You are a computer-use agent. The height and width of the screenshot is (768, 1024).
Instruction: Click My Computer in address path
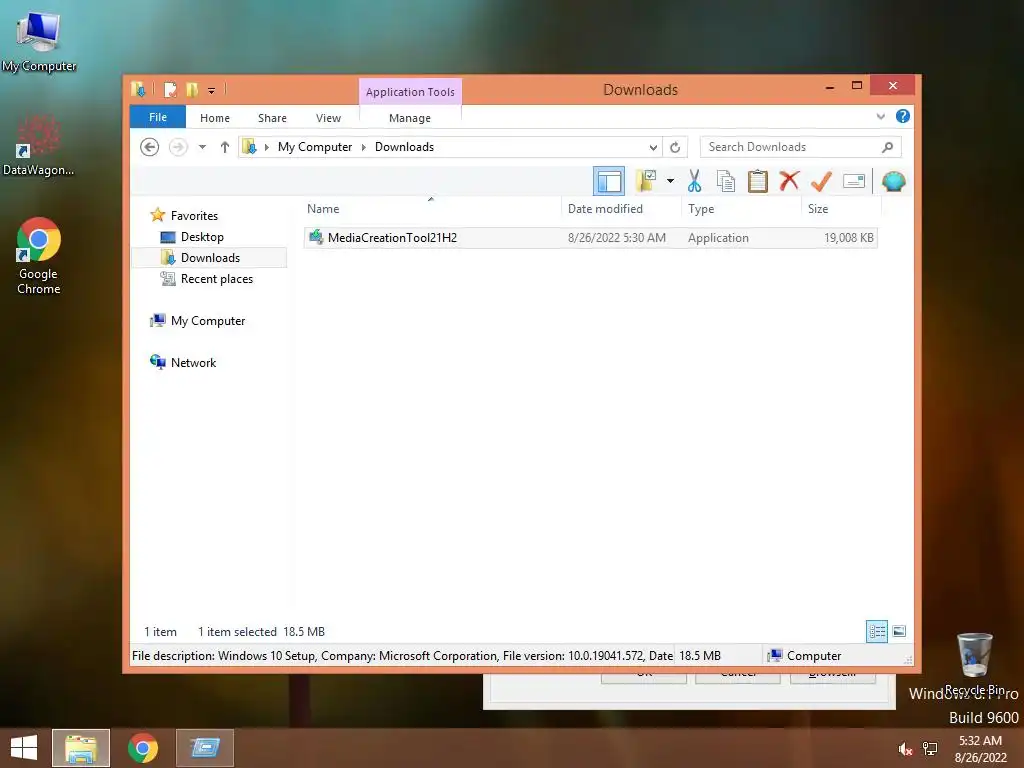tap(315, 147)
